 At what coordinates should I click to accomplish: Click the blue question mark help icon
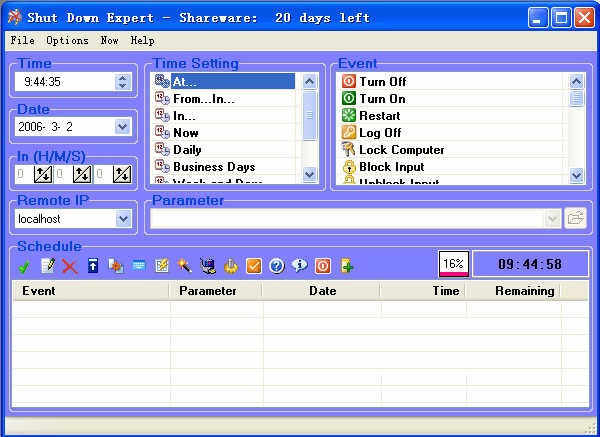pos(277,266)
